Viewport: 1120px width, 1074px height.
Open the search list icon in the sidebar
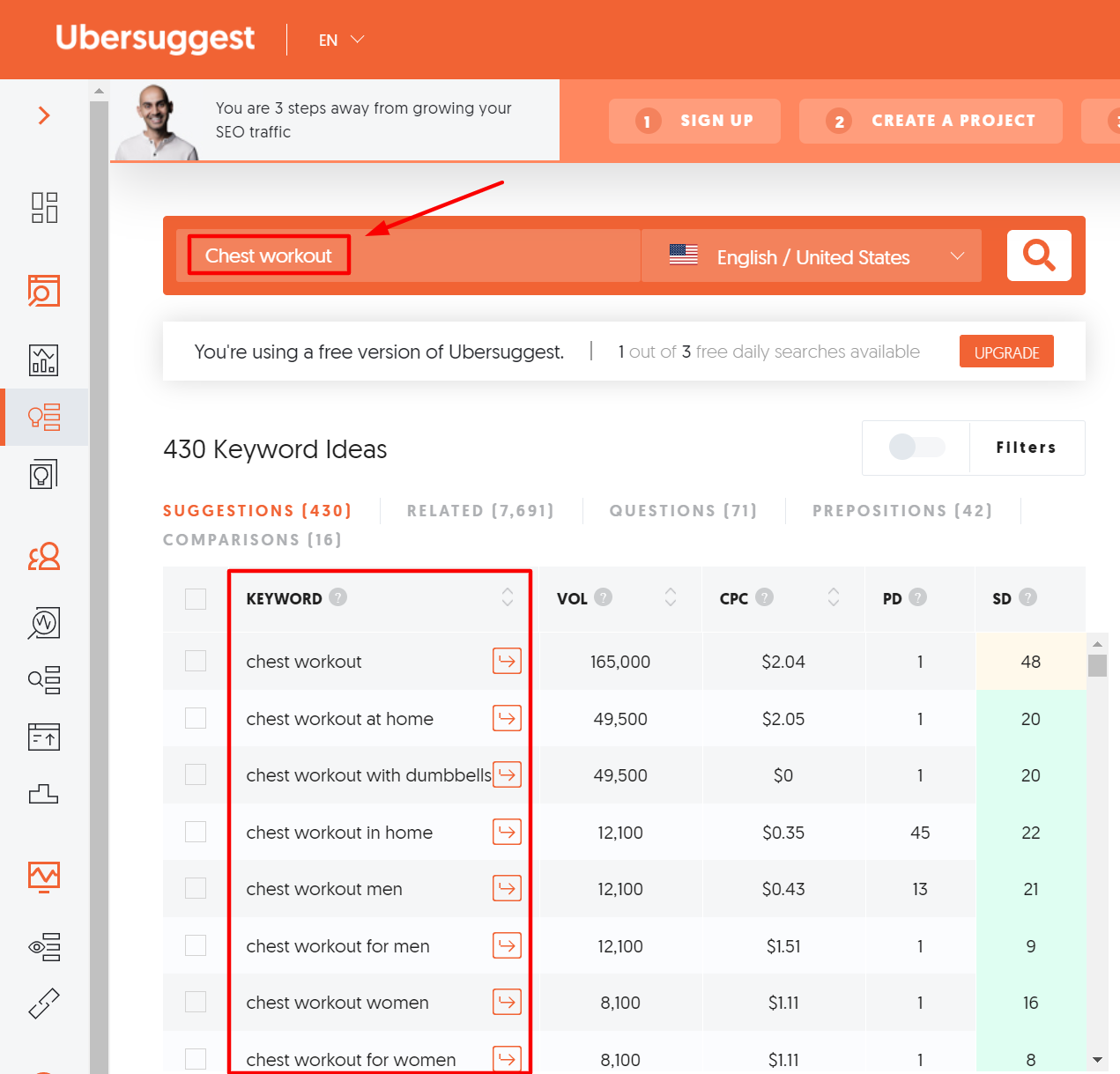coord(44,680)
